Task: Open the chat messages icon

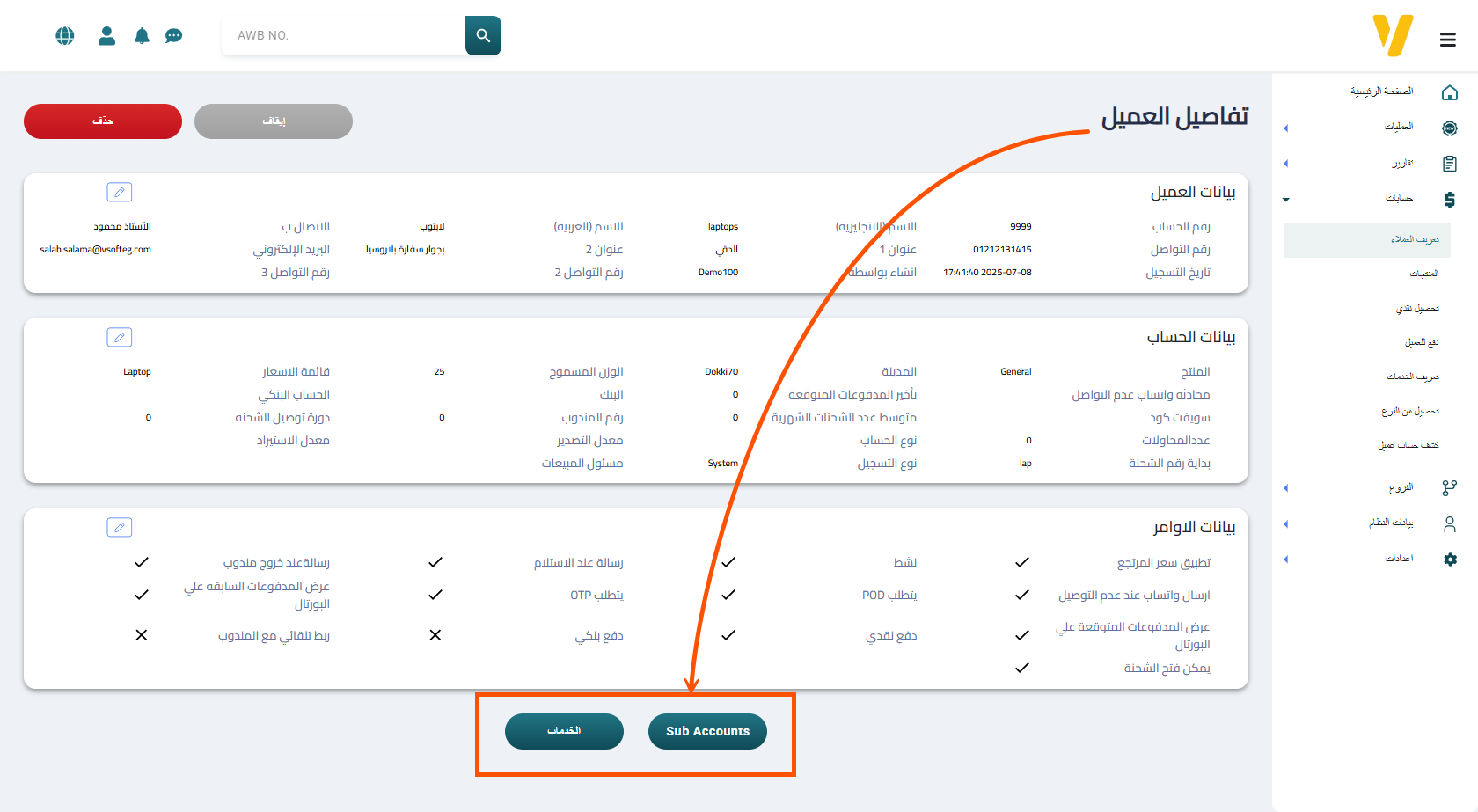Action: [174, 36]
